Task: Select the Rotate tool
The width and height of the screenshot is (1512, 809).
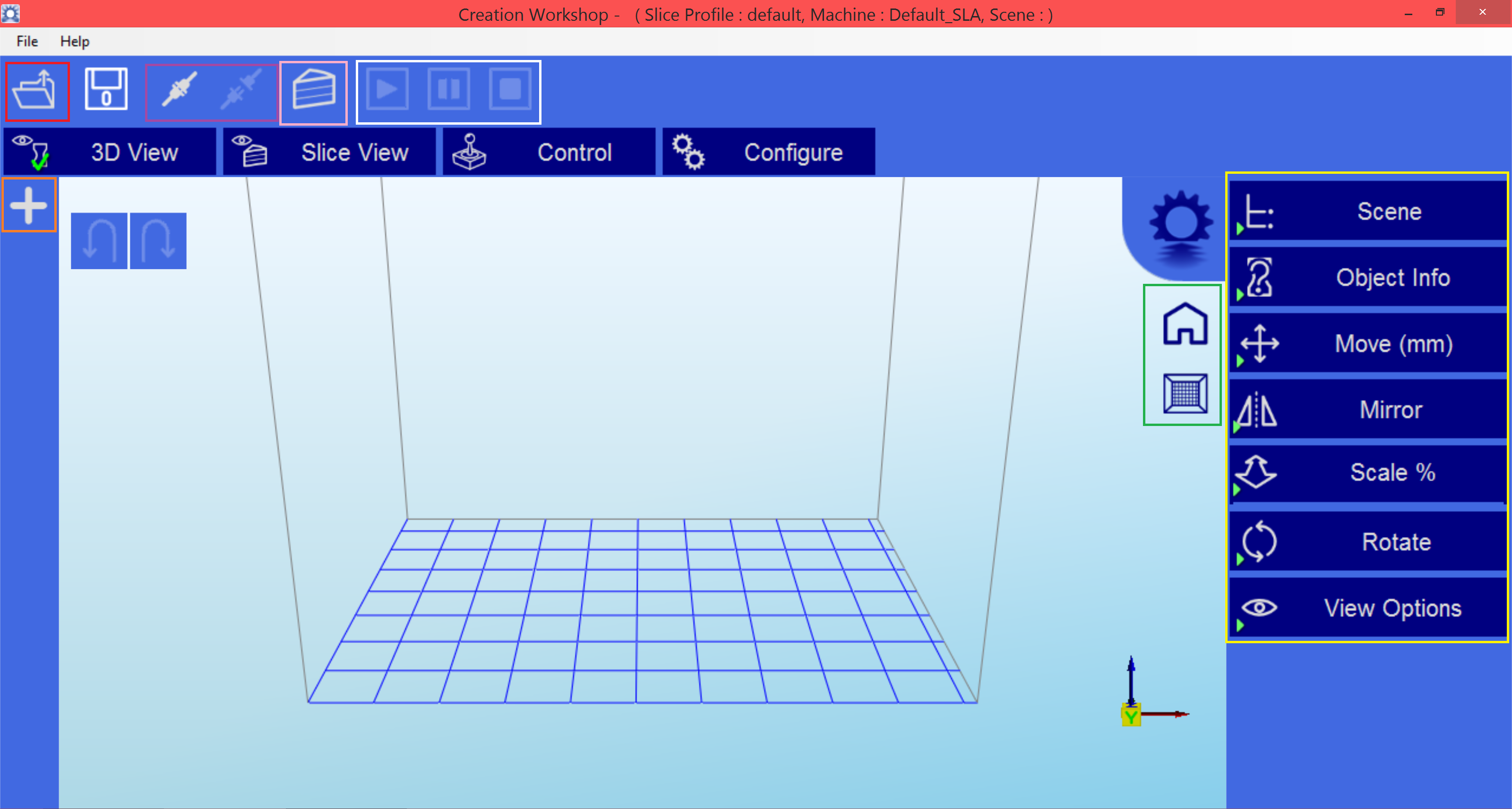Action: point(1367,542)
